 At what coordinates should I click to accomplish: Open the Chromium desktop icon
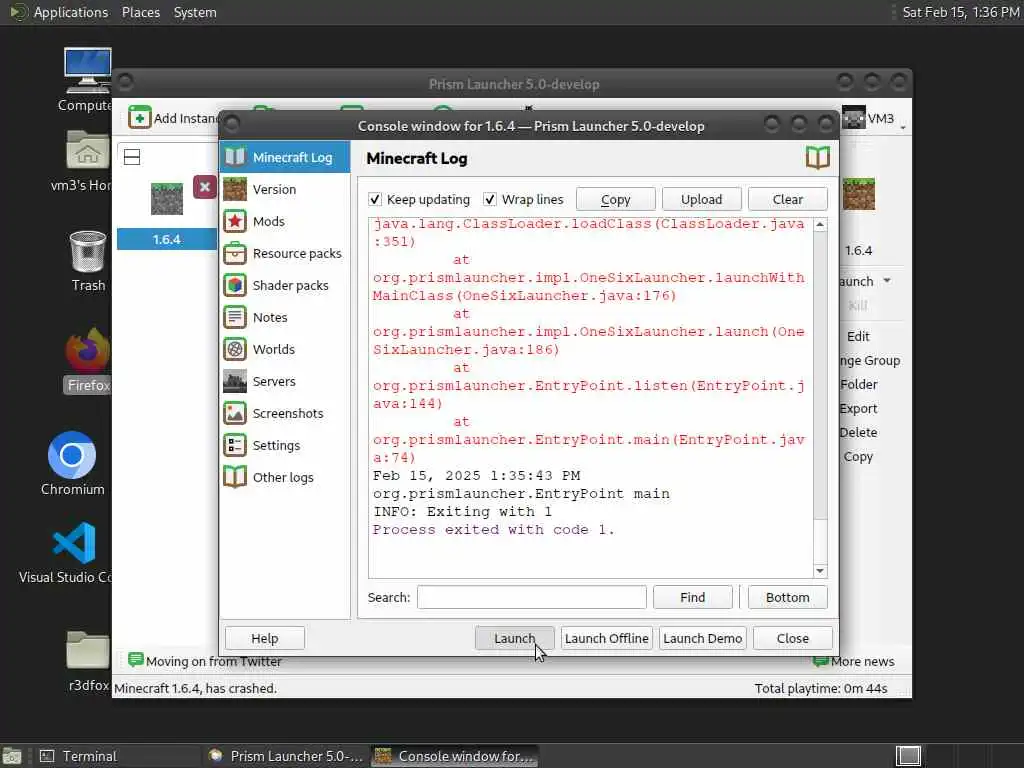(72, 464)
